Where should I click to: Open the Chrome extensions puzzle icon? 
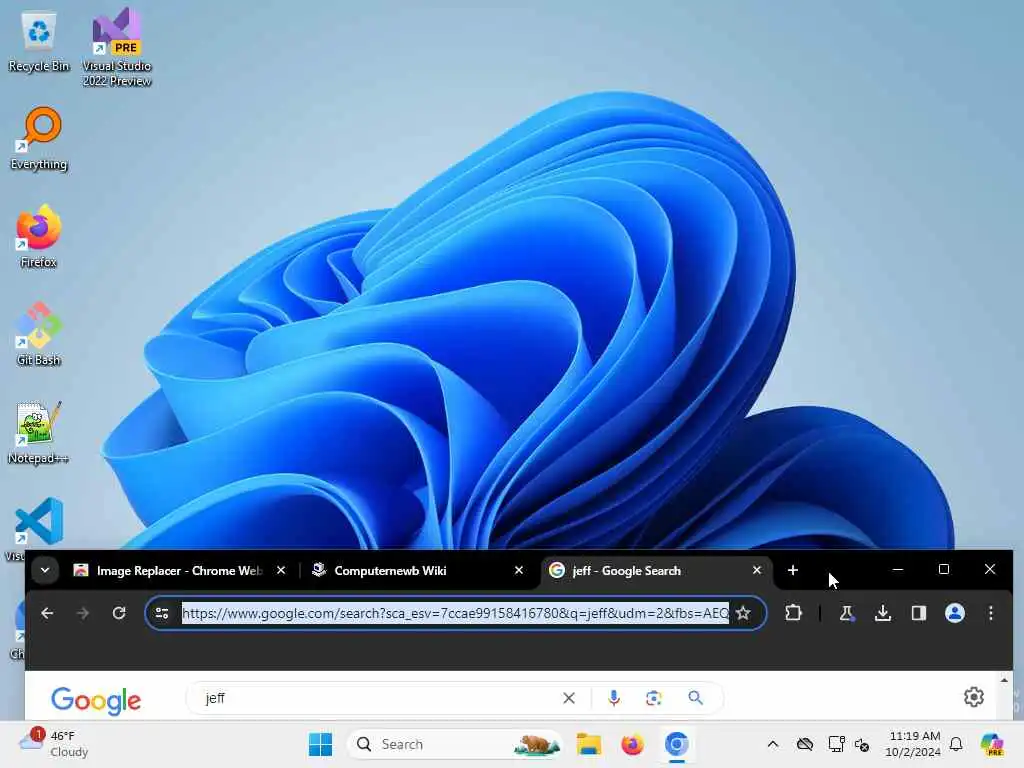[x=793, y=613]
